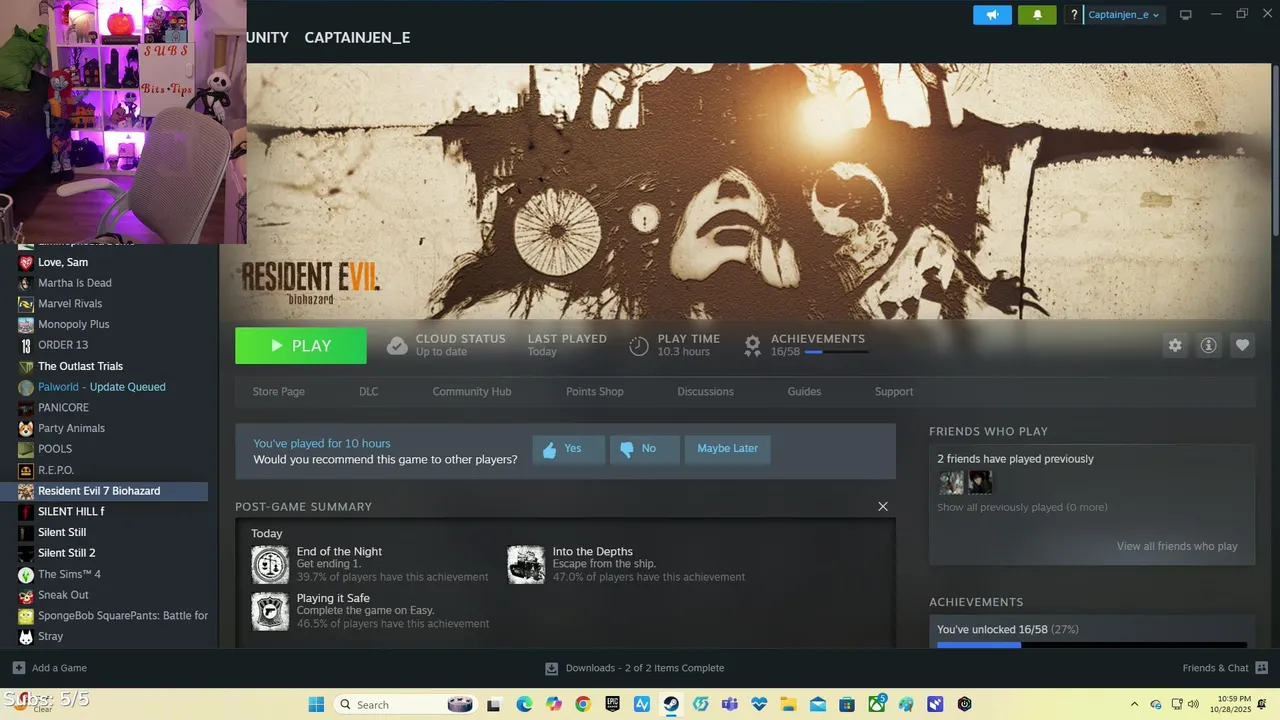Click Show all previously played link
1280x720 pixels.
coord(1022,507)
